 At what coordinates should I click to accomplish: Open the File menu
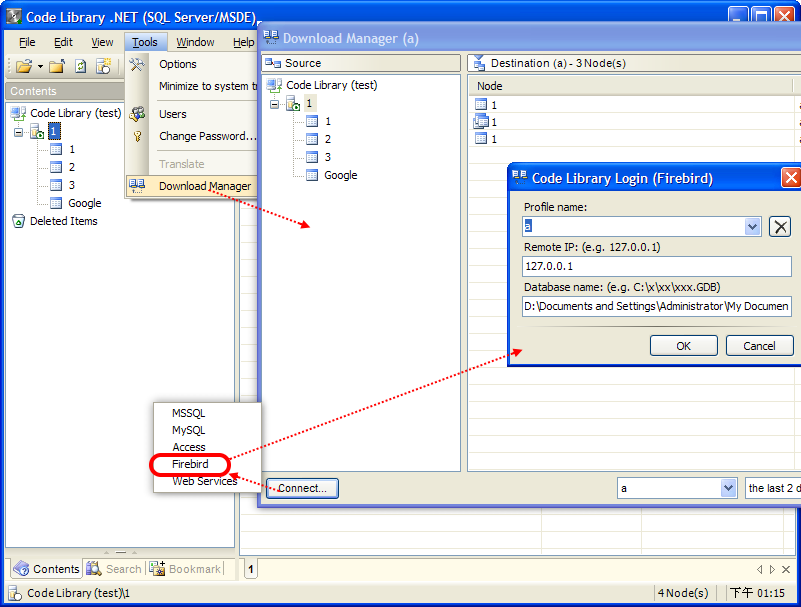[27, 42]
